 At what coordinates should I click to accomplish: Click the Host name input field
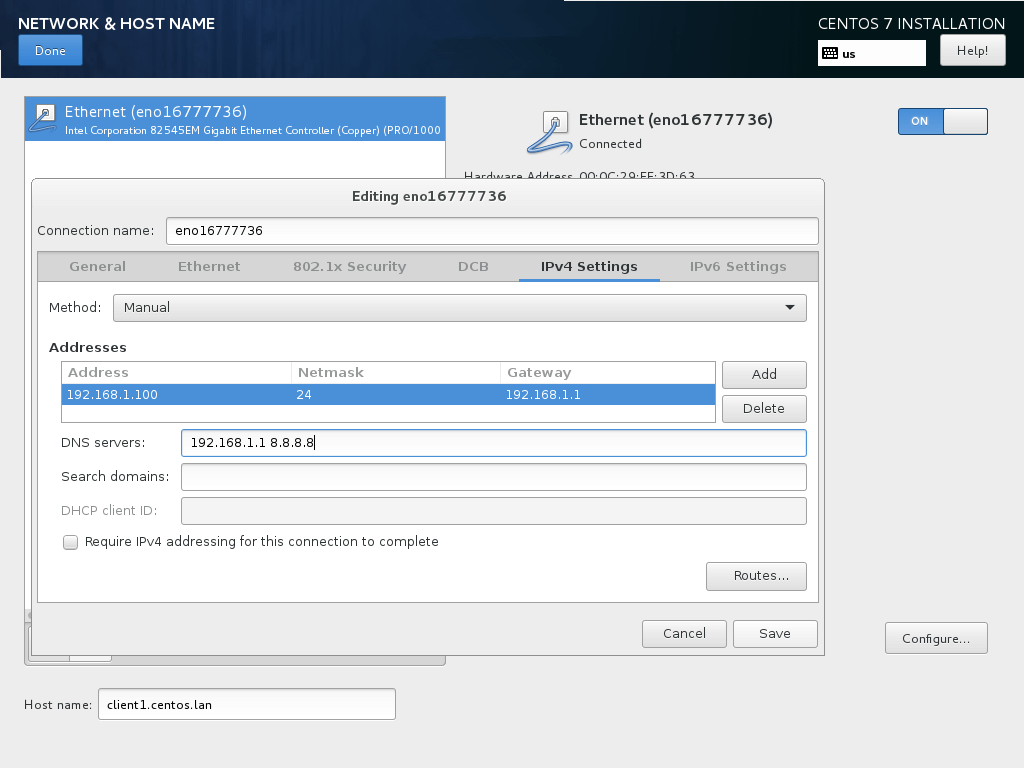coord(246,704)
